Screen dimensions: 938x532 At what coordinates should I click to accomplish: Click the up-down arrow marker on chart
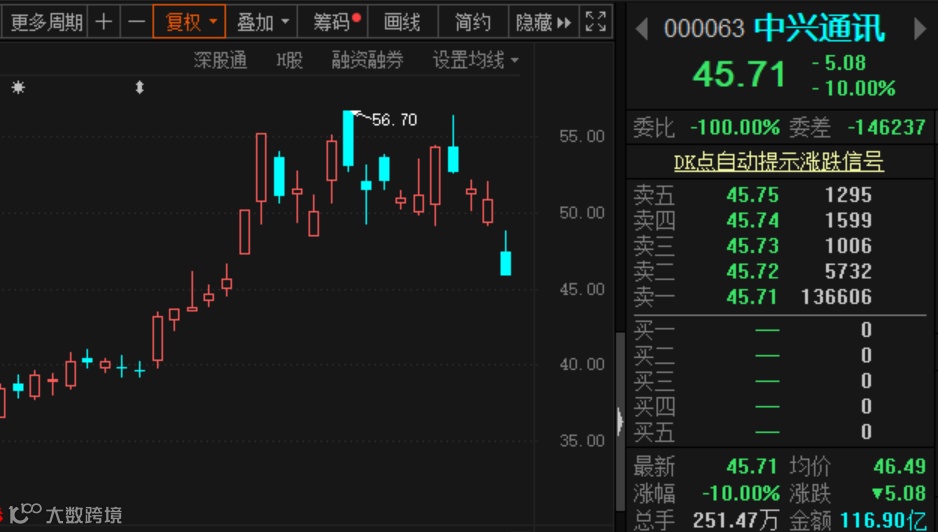[139, 88]
